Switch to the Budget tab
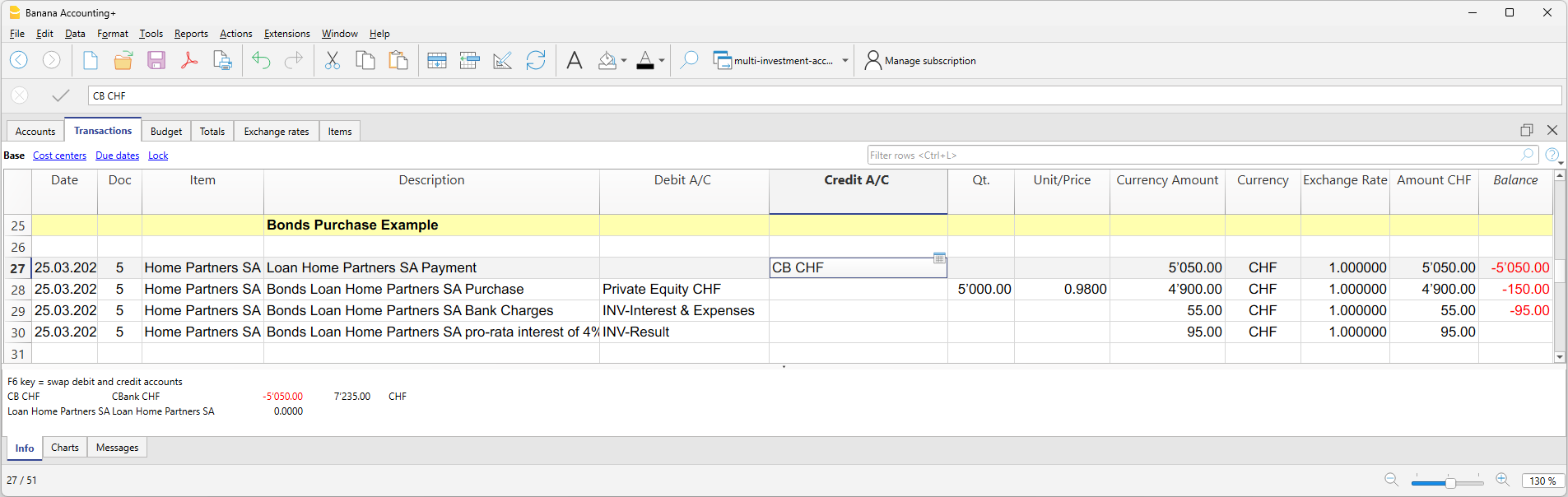This screenshot has height=497, width=1568. [x=166, y=131]
